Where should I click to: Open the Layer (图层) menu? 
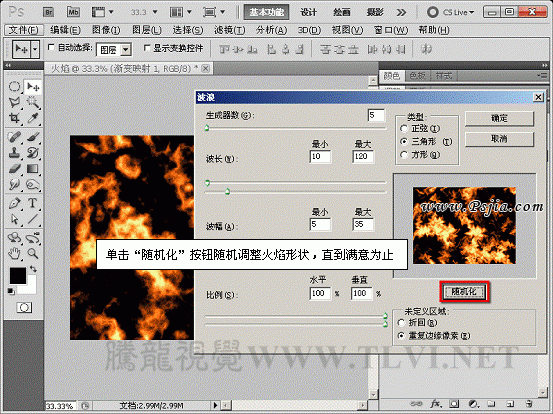point(147,30)
